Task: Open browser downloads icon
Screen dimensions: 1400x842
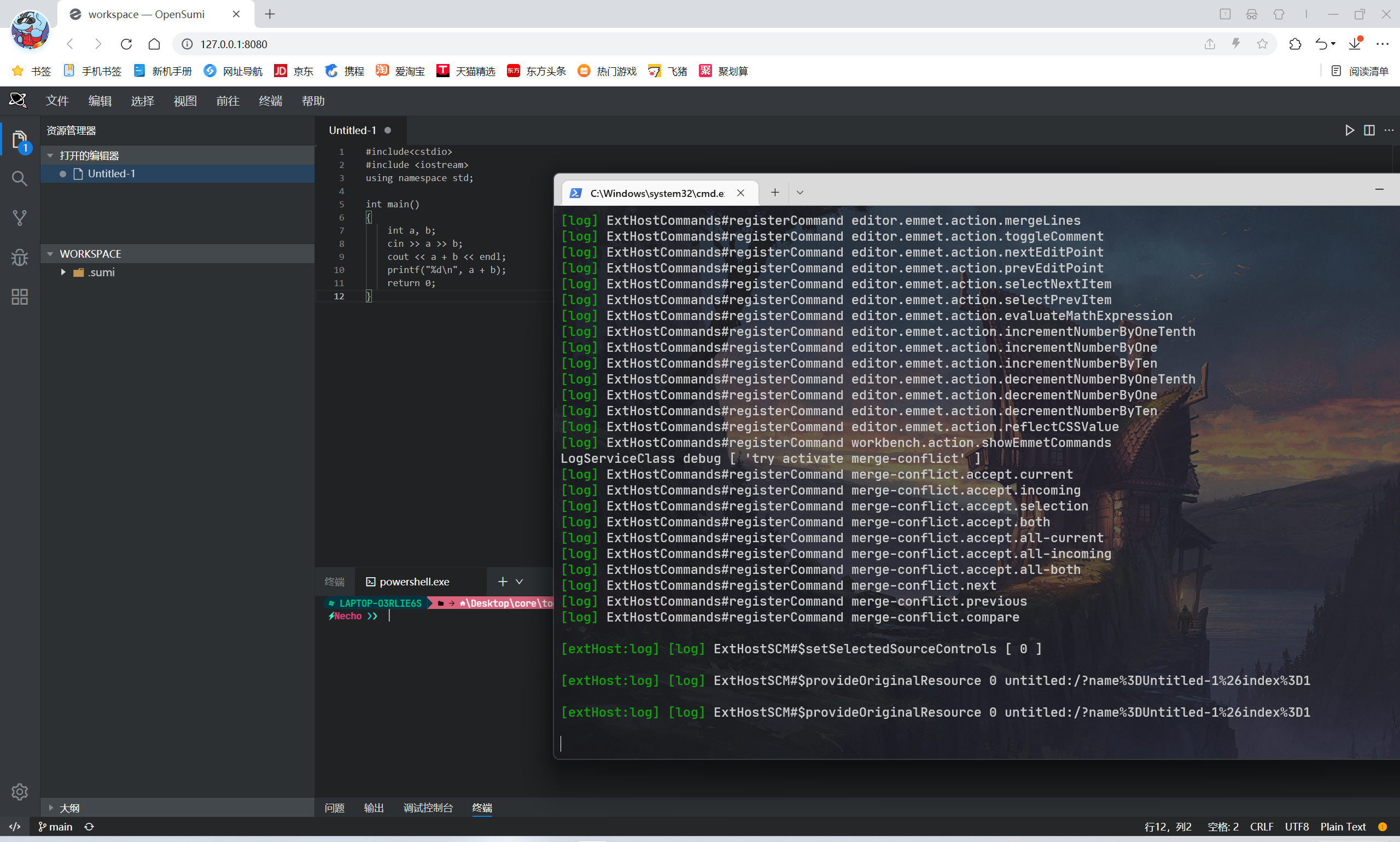Action: pos(1355,44)
